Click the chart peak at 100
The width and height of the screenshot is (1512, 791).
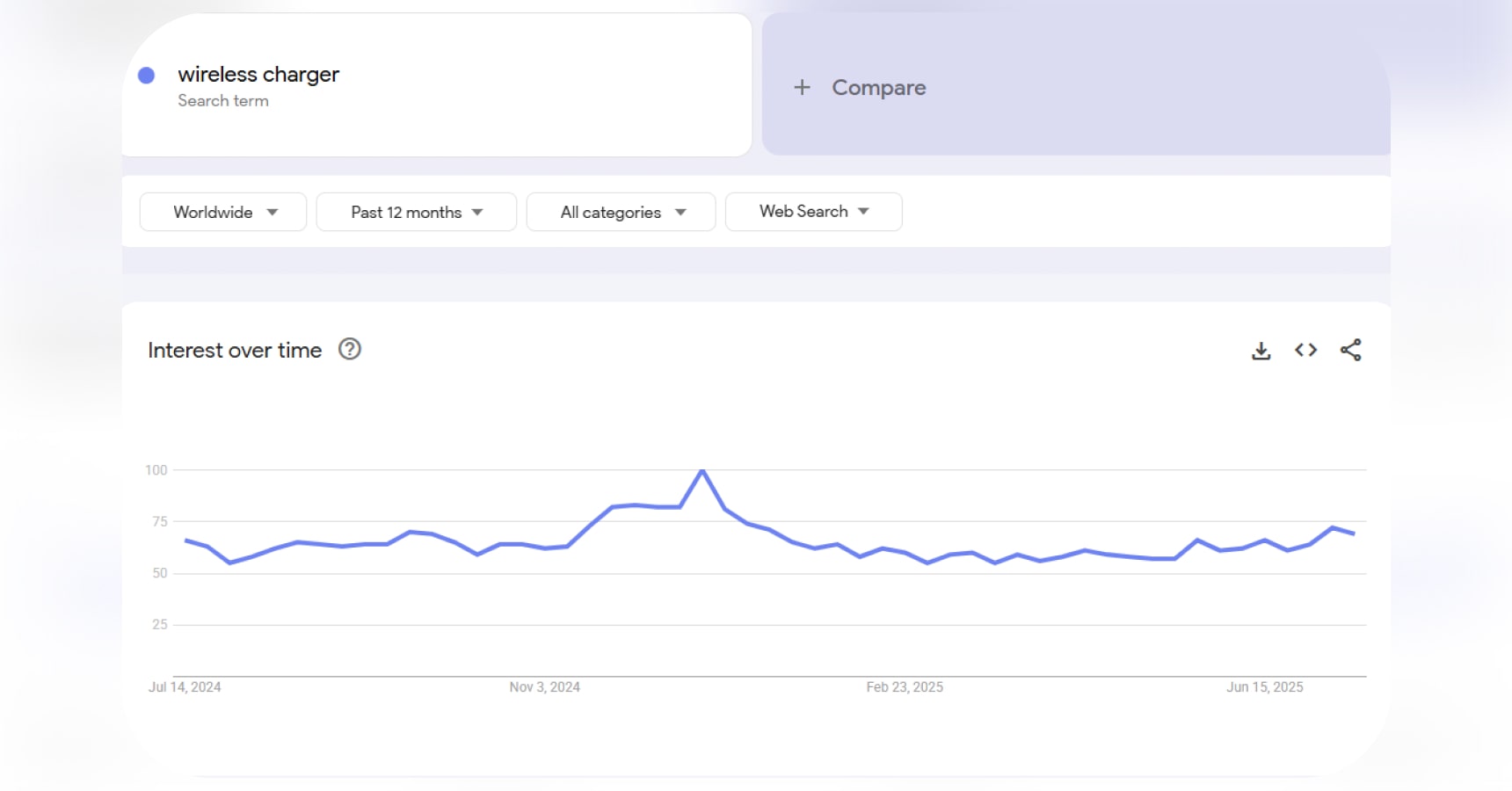pos(702,470)
